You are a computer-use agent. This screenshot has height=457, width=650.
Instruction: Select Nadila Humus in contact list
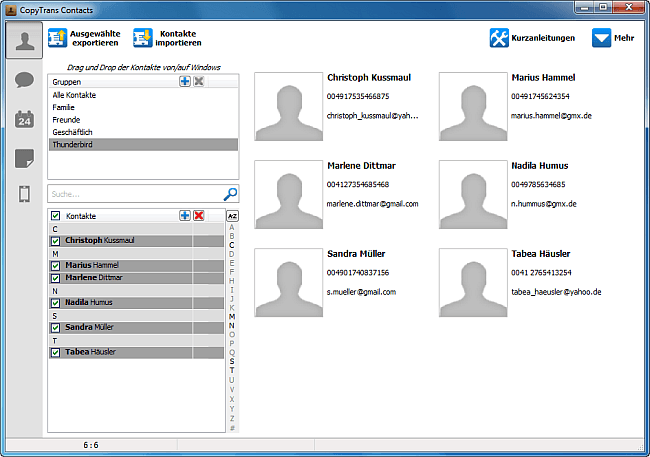[x=136, y=302]
